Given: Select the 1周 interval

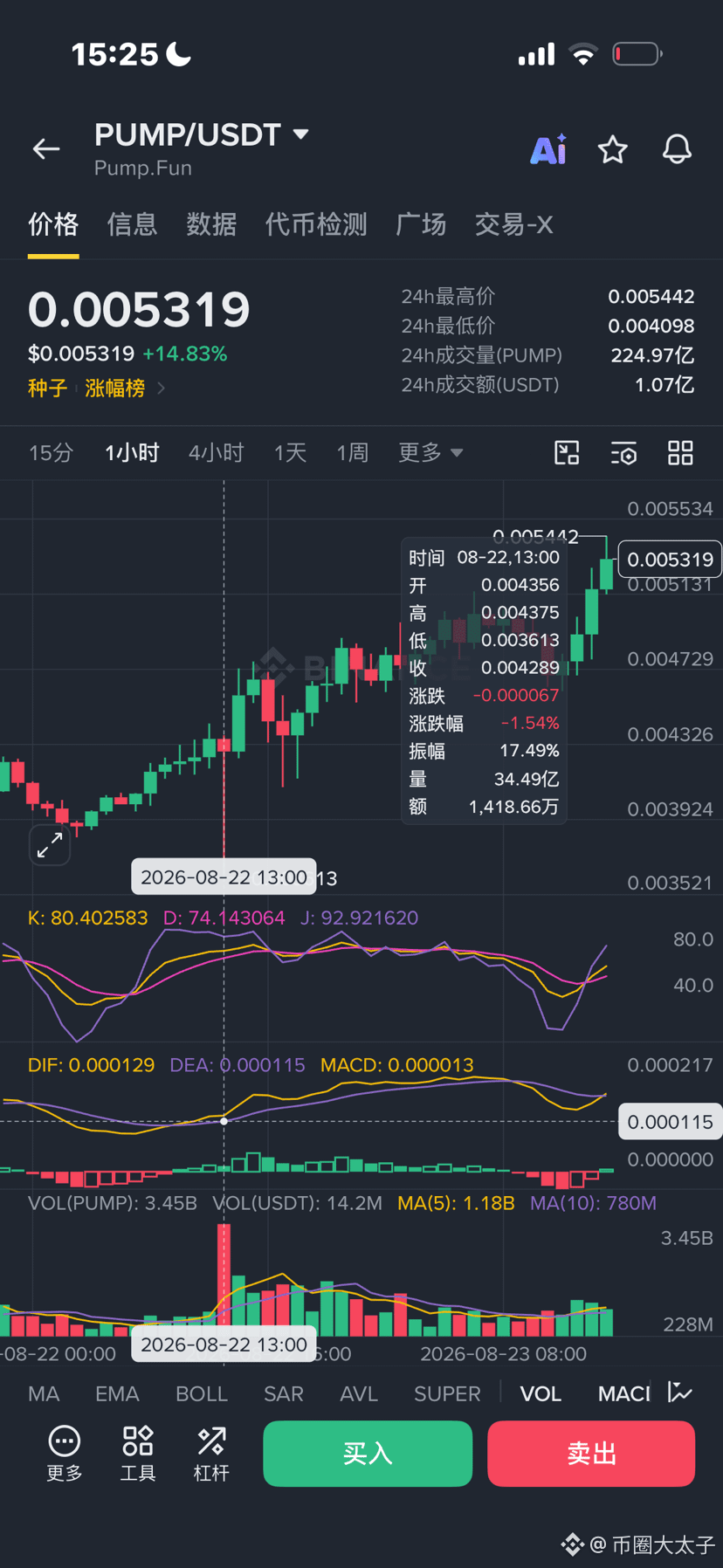Looking at the screenshot, I should [353, 453].
